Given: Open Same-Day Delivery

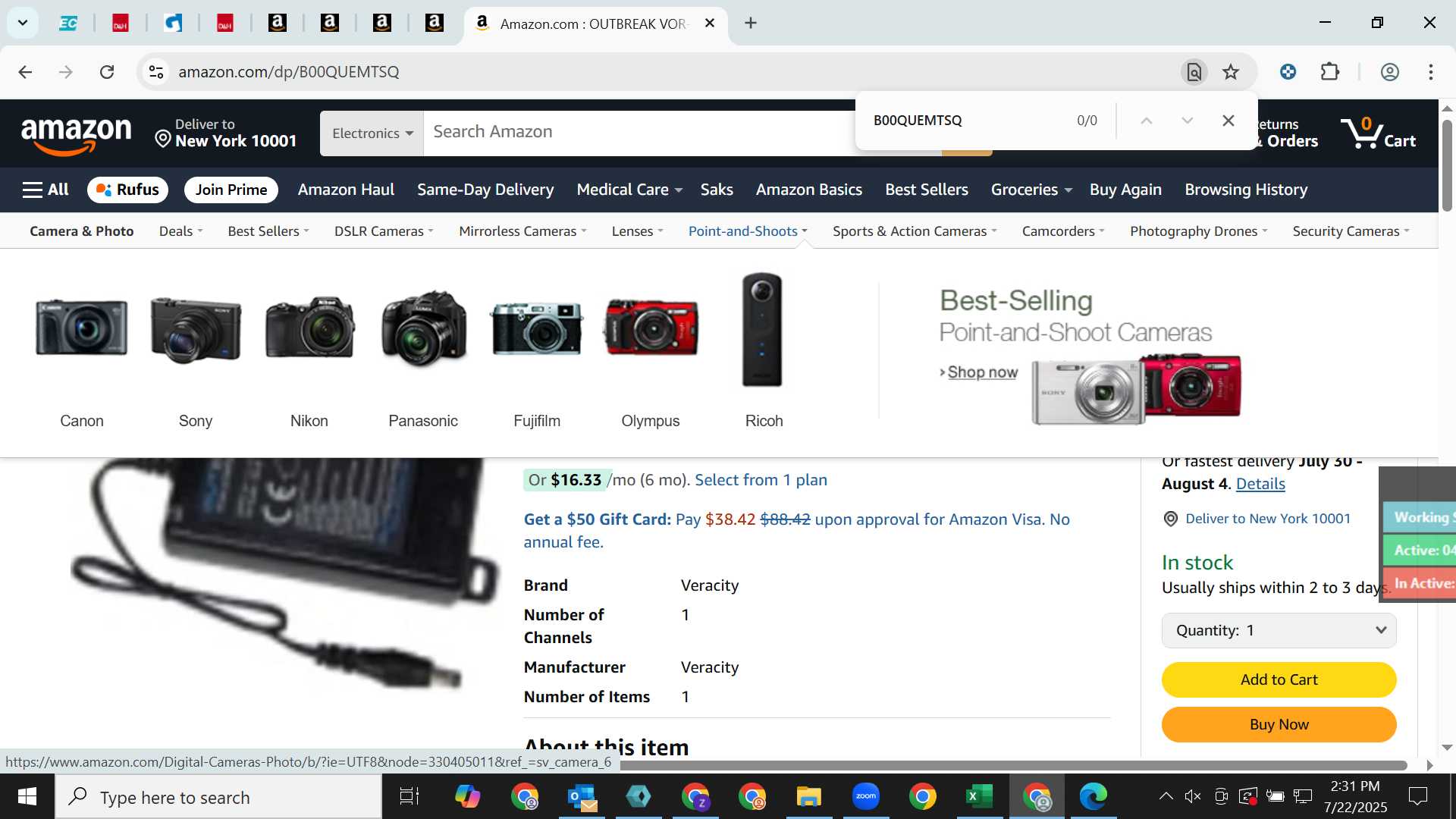Looking at the screenshot, I should click(x=485, y=190).
